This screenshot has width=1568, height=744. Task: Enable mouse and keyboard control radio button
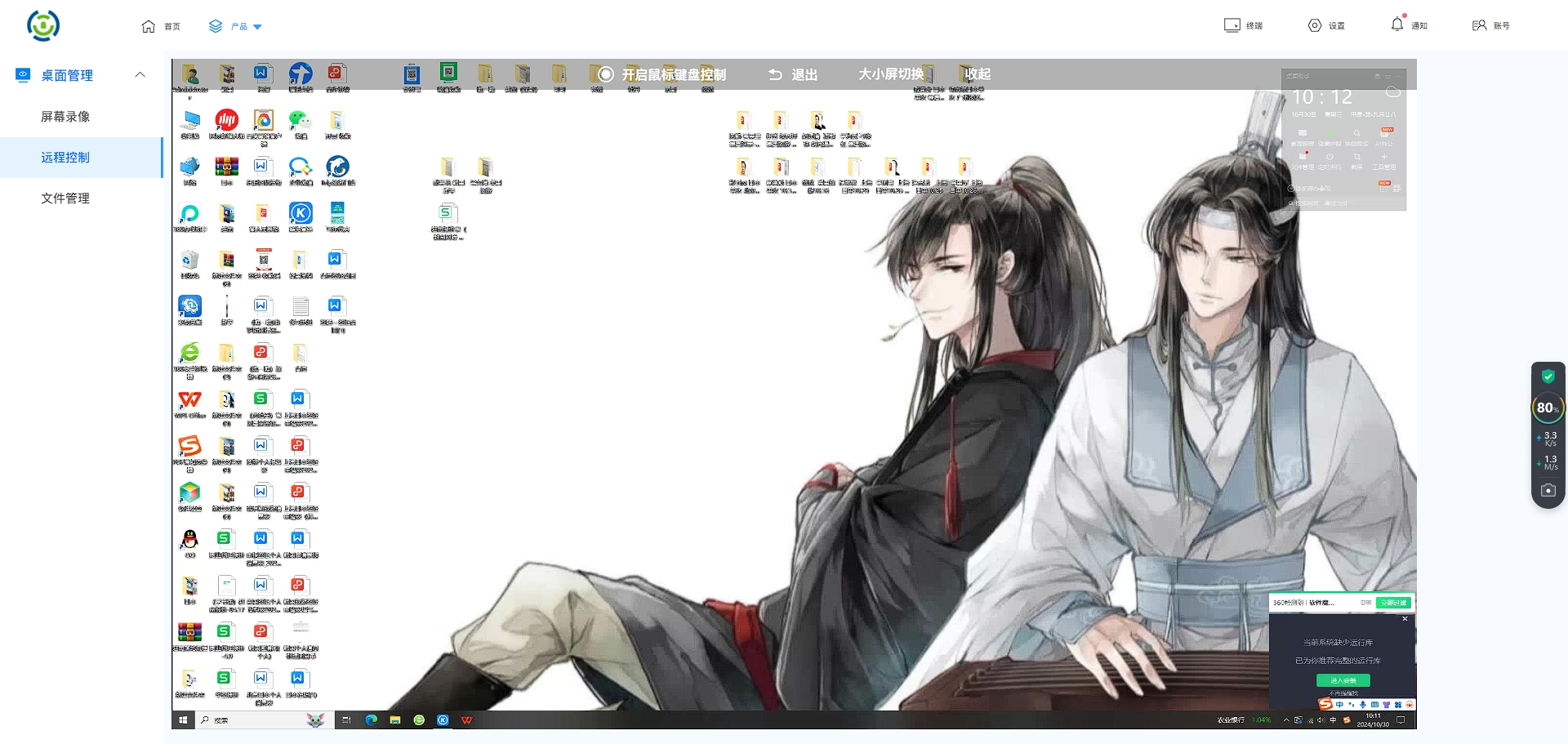(606, 74)
